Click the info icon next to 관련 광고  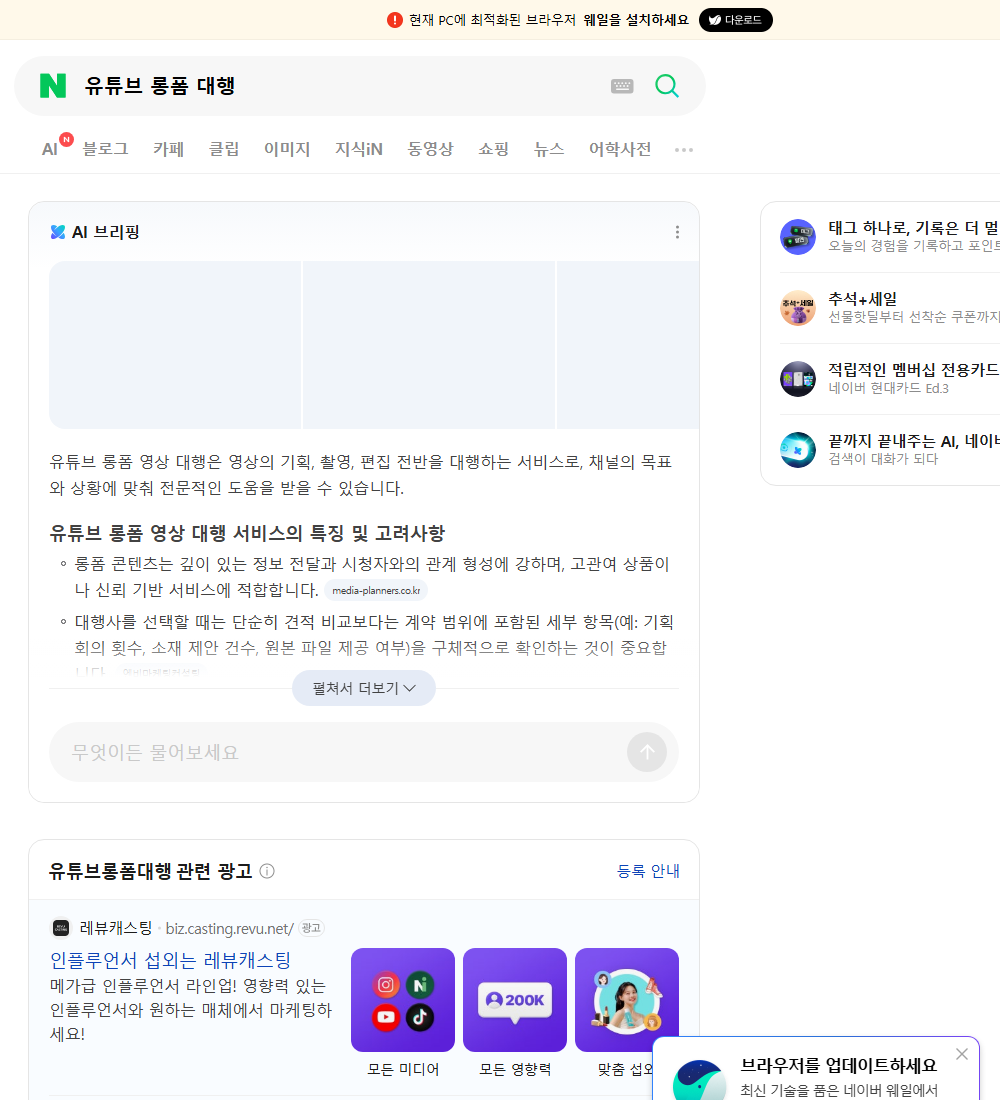point(267,871)
